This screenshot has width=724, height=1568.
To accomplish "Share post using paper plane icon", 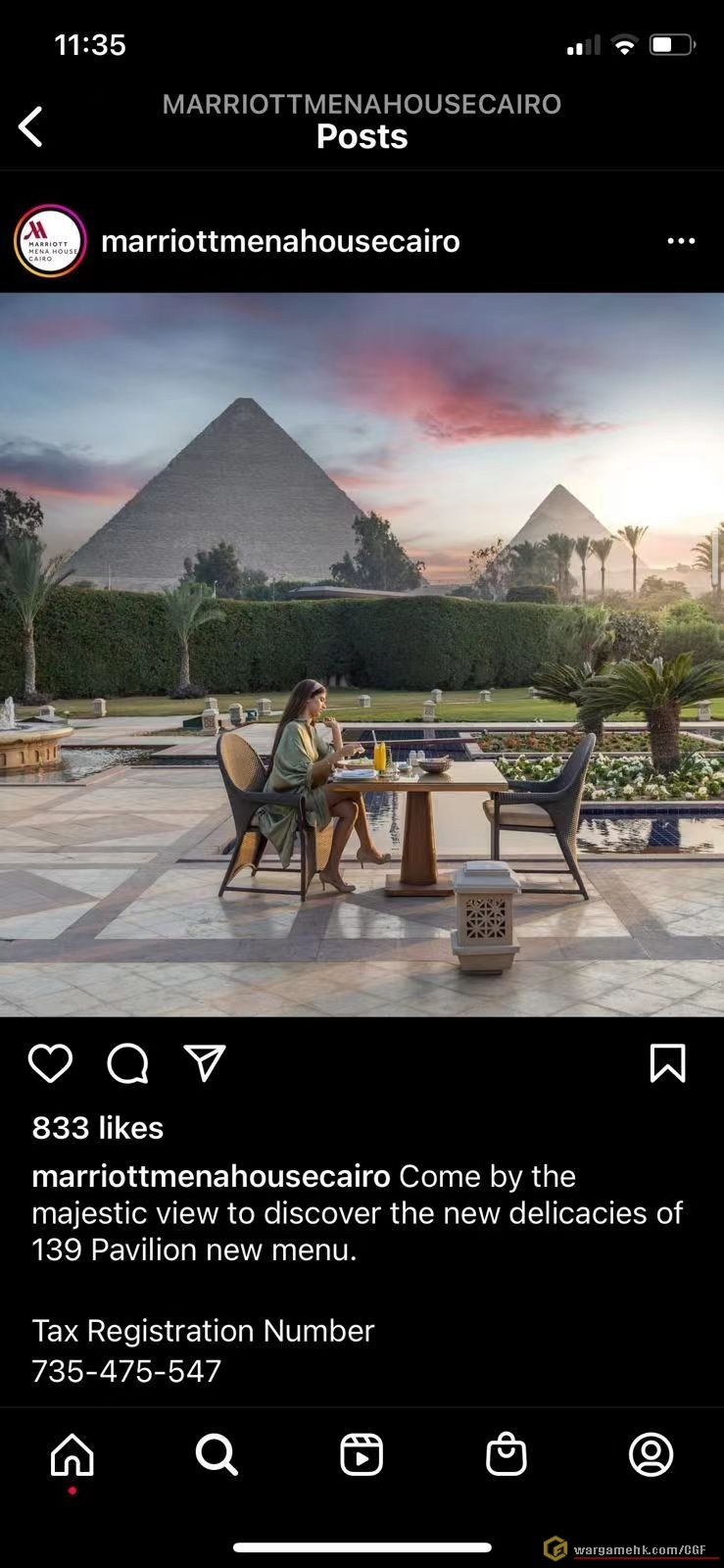I will coord(205,1063).
